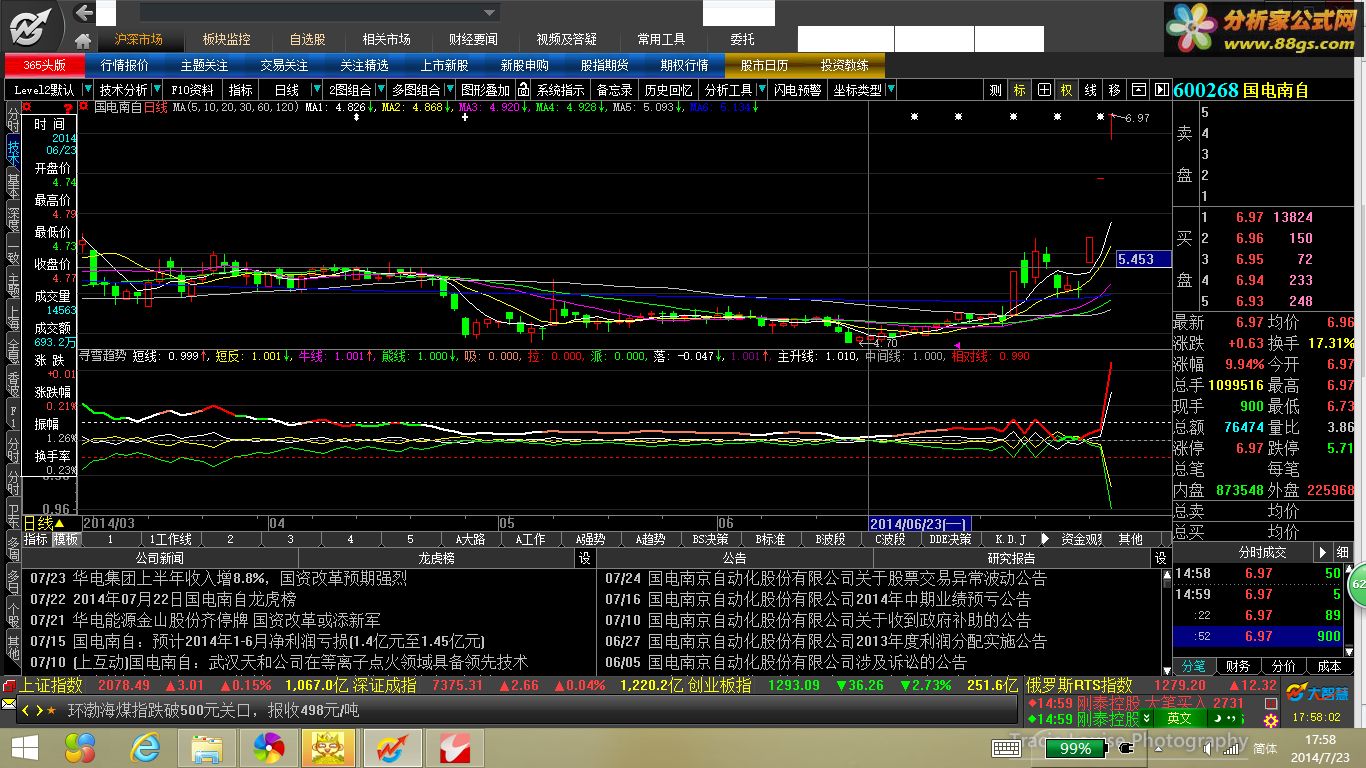Open the dropdown arrow after Level2默认
The image size is (1366, 768).
point(86,90)
